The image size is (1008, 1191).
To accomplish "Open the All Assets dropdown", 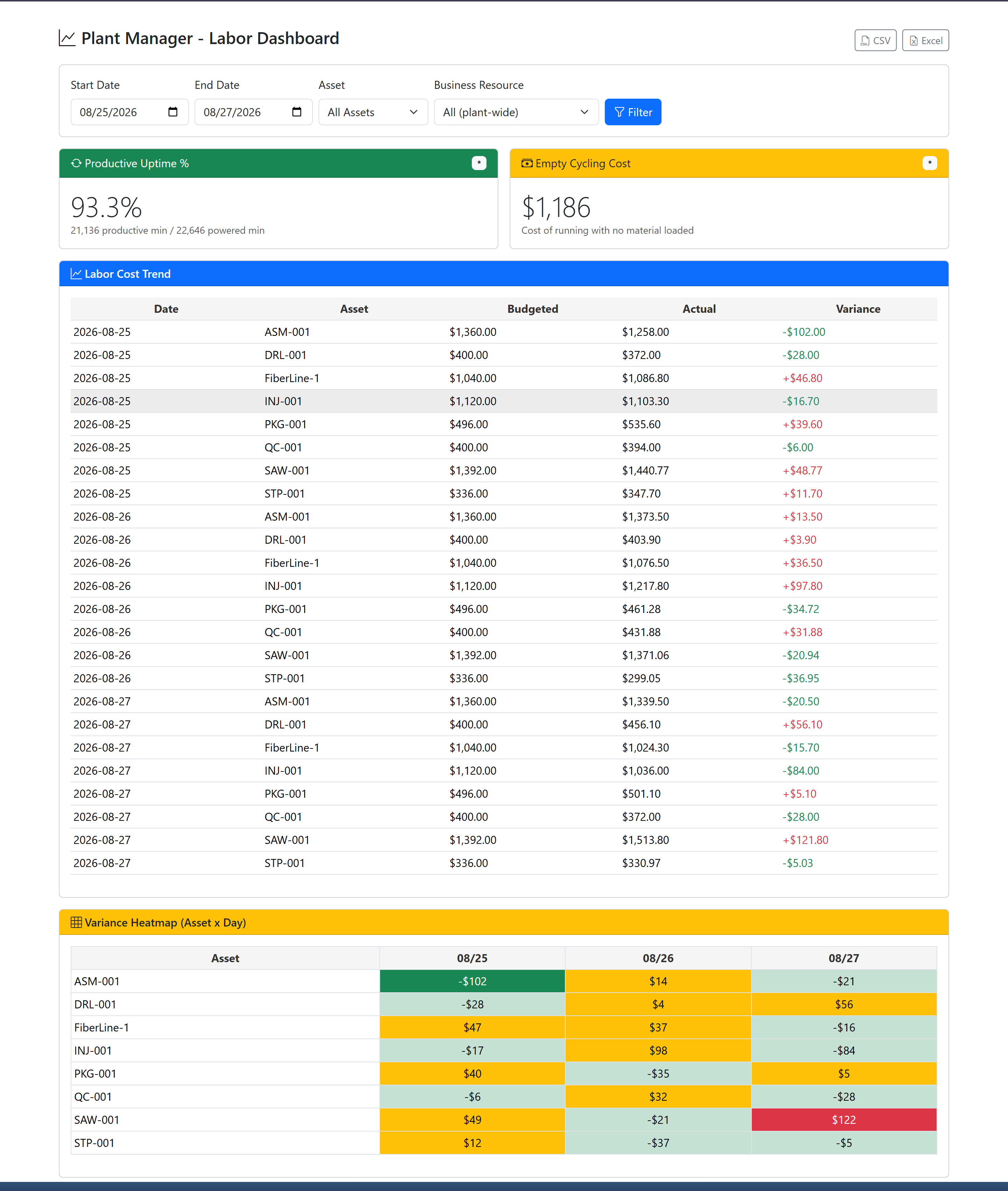I will (373, 112).
